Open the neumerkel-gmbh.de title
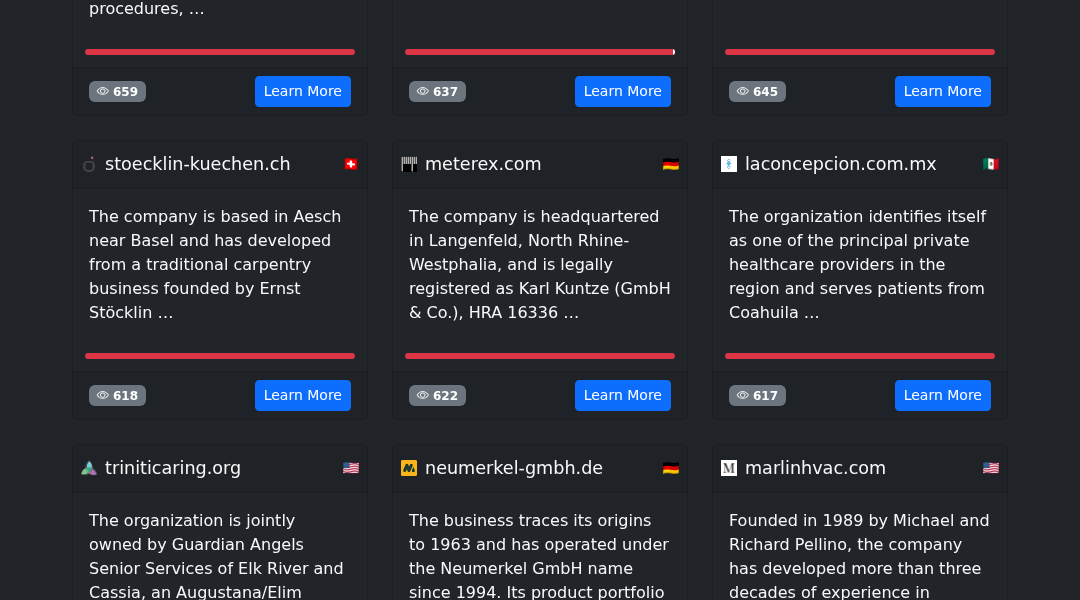 point(514,468)
